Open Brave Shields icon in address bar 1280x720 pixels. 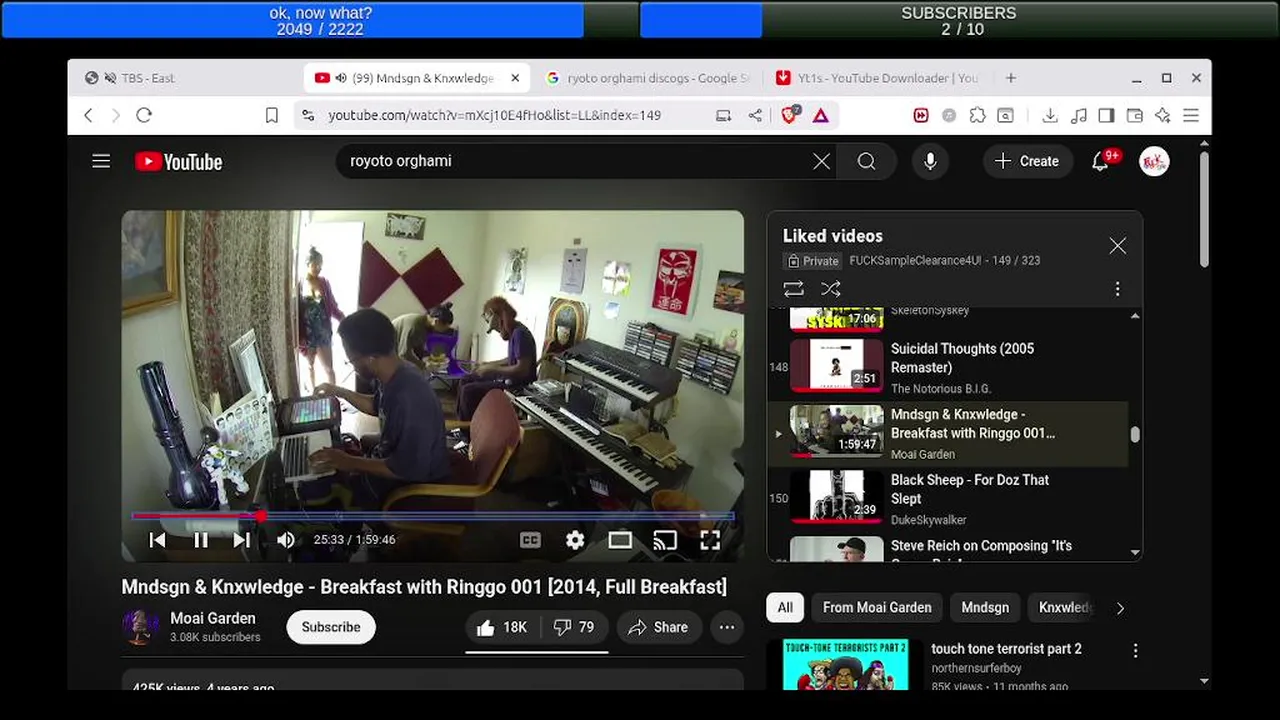790,115
